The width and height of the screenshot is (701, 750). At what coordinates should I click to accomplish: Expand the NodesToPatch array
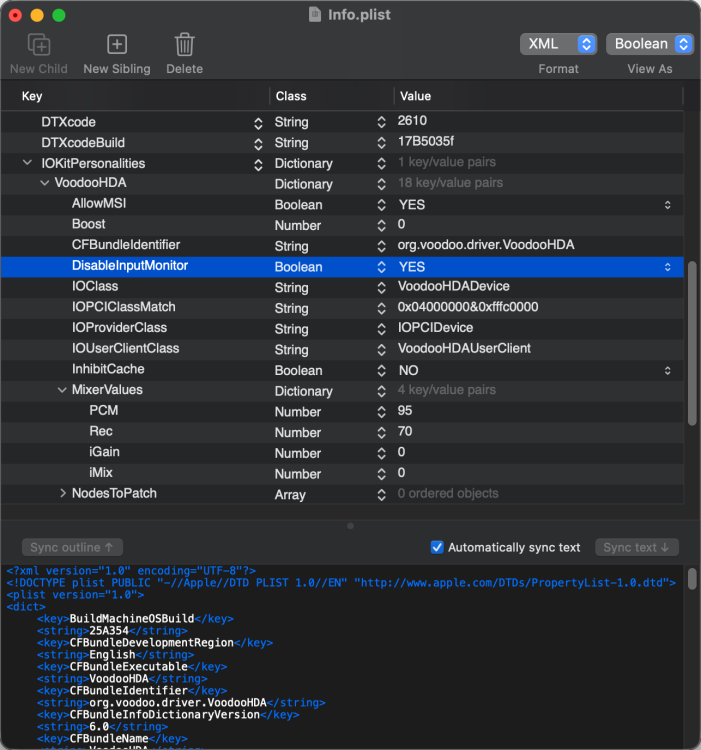pyautogui.click(x=63, y=493)
